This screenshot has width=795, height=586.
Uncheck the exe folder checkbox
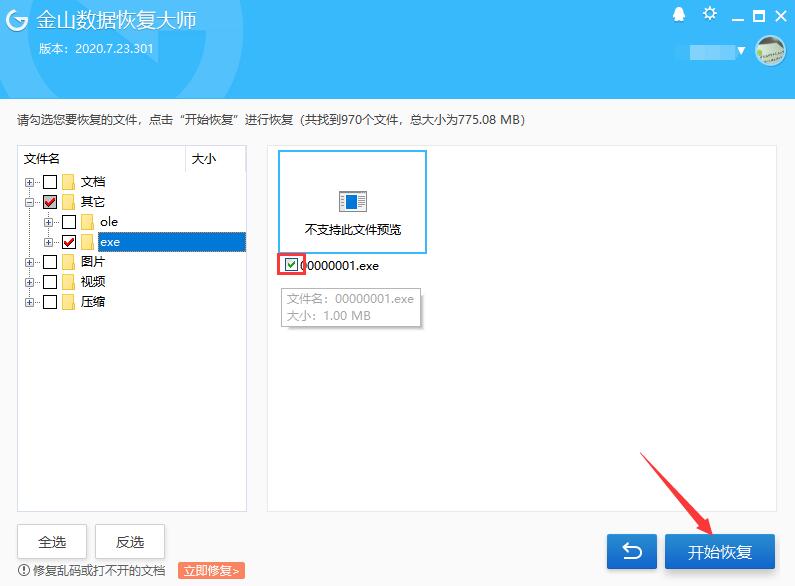(x=69, y=242)
